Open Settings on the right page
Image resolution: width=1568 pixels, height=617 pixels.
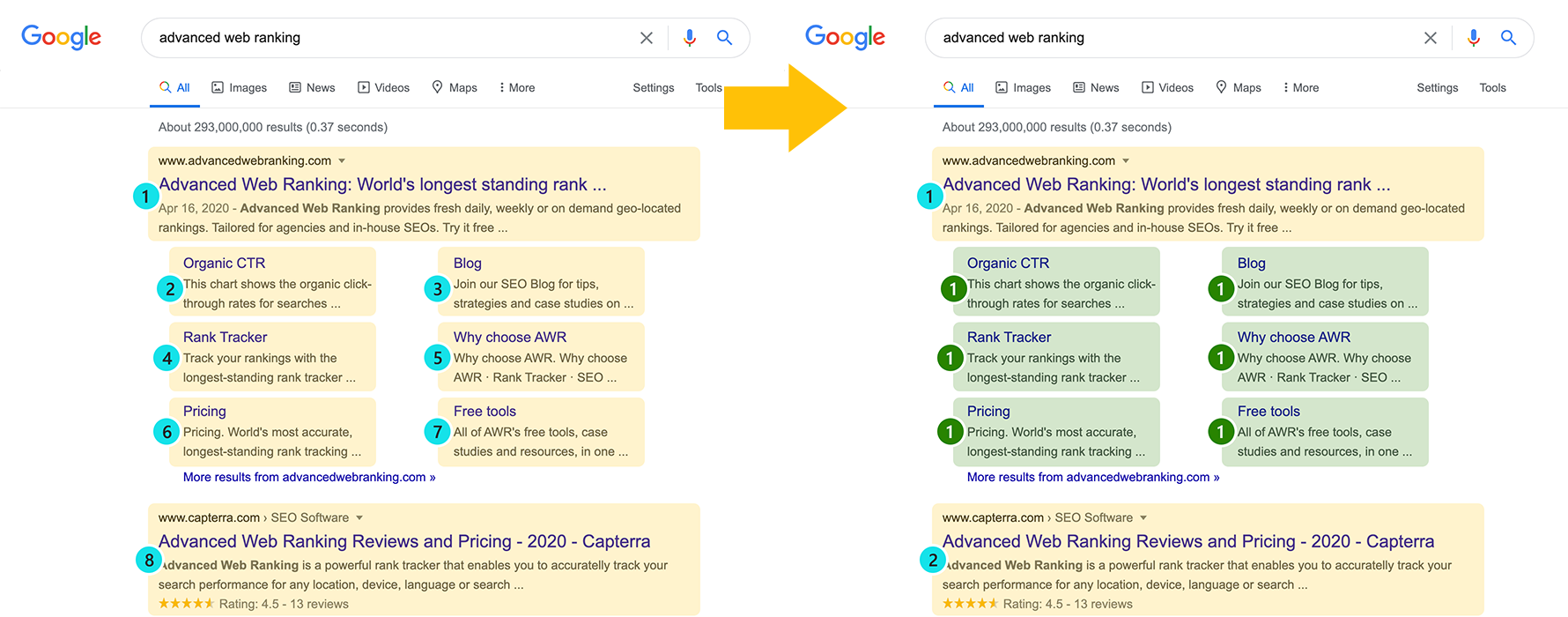pyautogui.click(x=1438, y=87)
